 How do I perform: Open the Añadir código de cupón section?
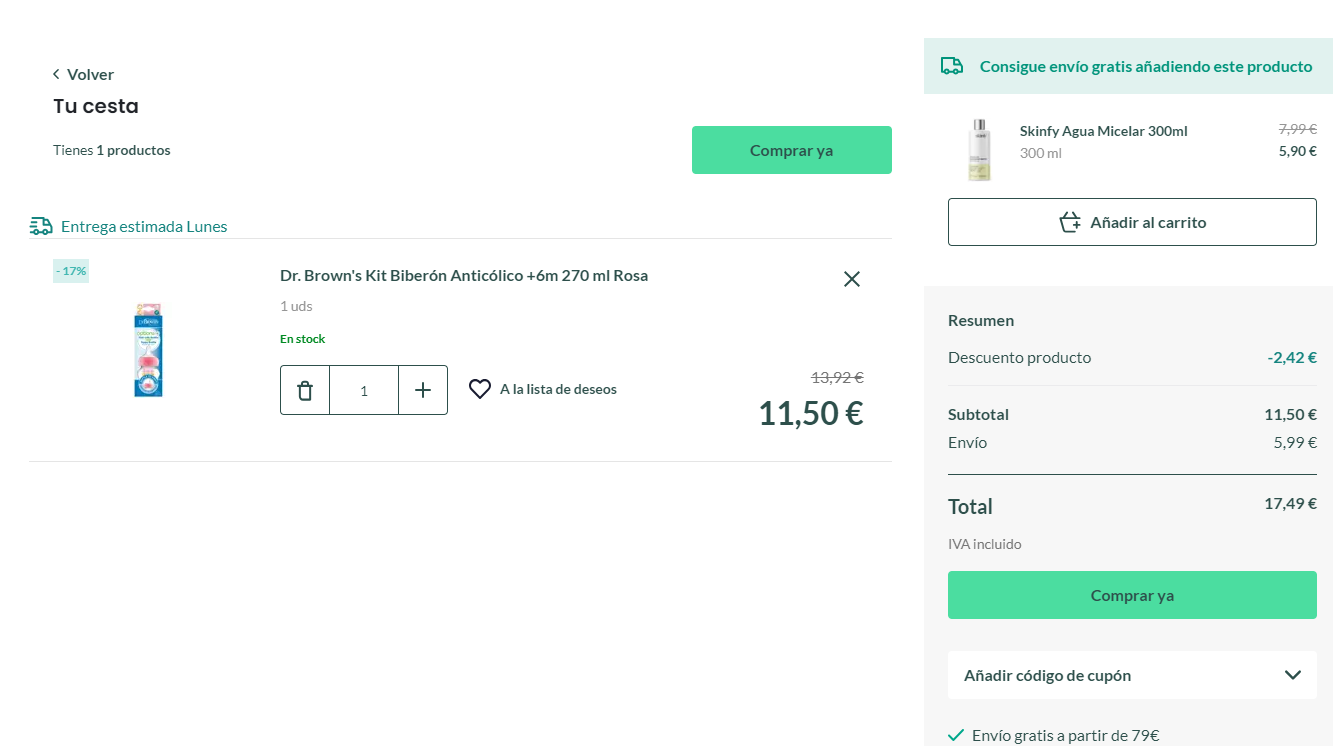point(1047,675)
